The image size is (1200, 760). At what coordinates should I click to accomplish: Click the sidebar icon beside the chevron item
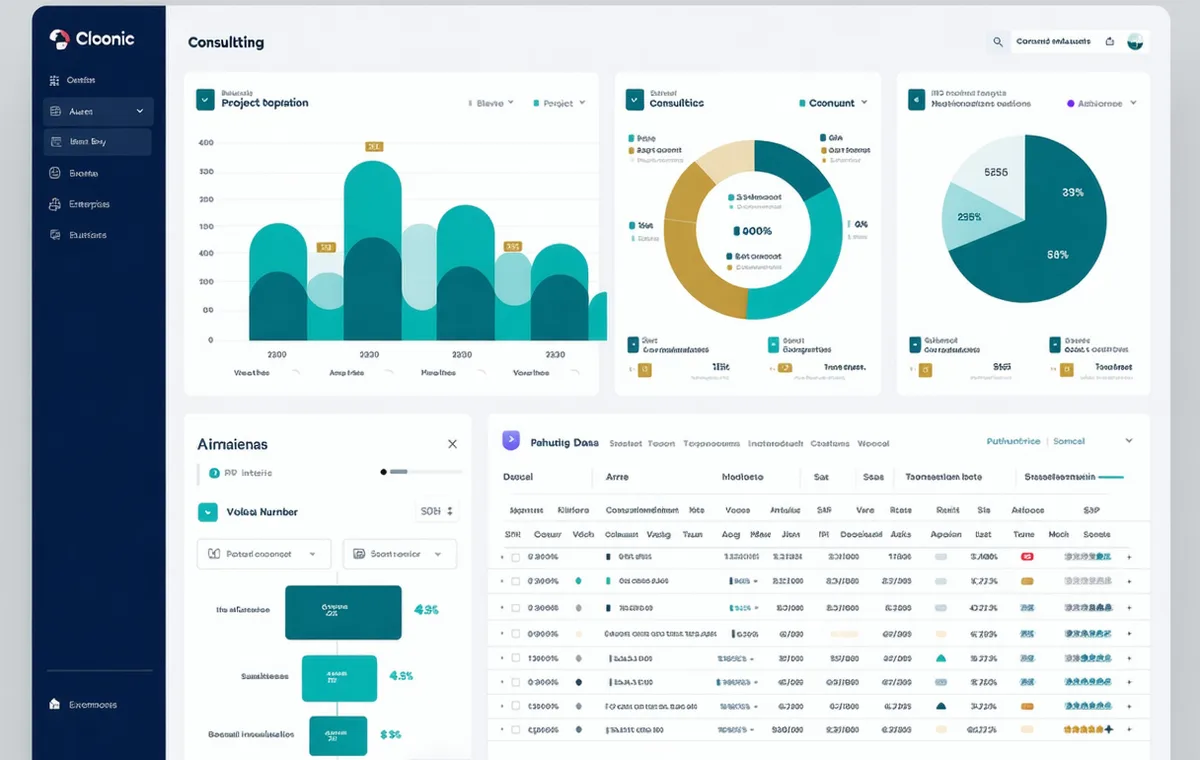54,111
